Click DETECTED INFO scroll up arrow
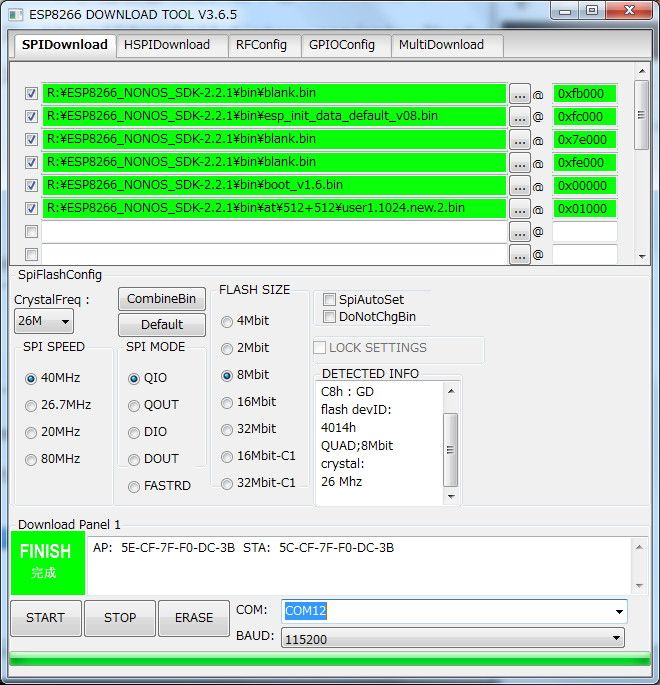This screenshot has height=685, width=660. coord(451,391)
